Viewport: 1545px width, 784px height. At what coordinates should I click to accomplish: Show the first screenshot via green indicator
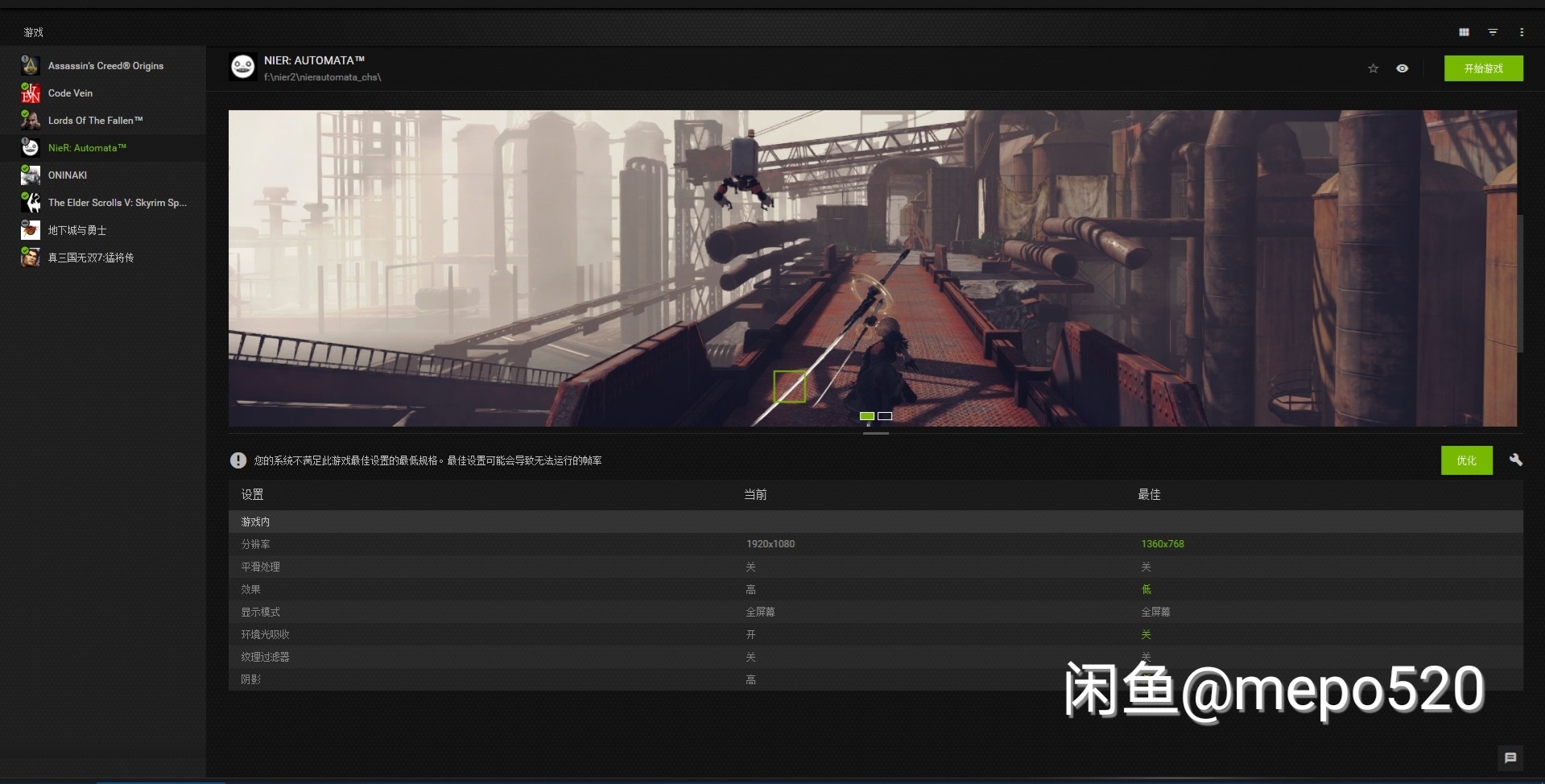click(x=867, y=416)
